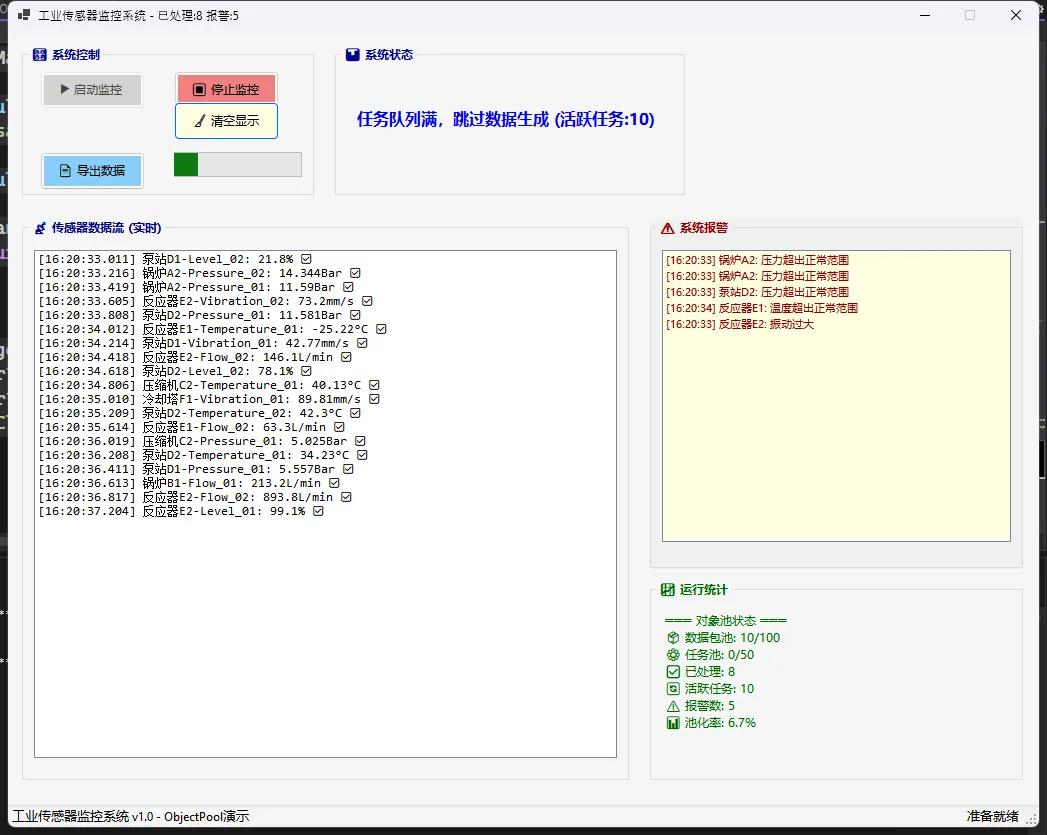Click the 清空显示 clear display button
Viewport: 1047px width, 835px height.
coord(226,121)
